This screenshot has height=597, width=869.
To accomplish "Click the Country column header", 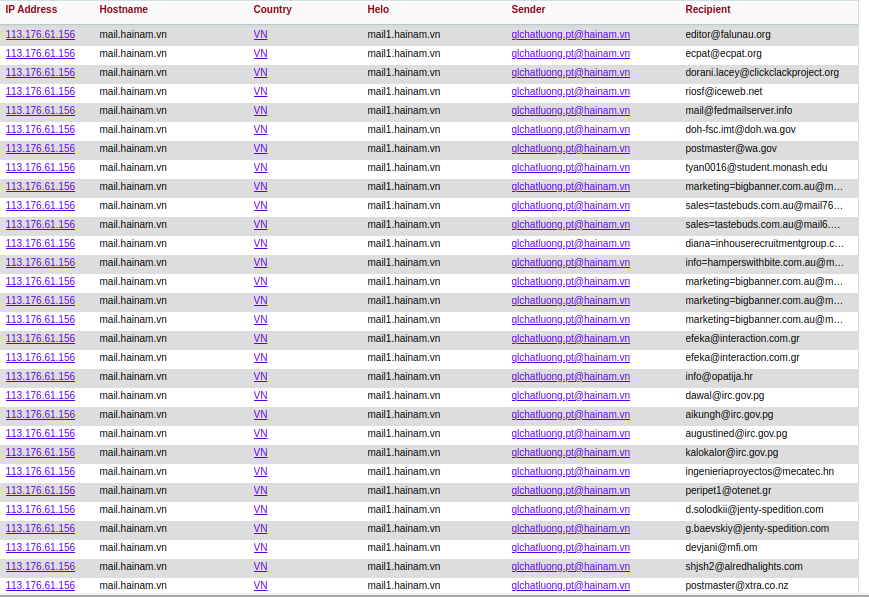I will click(x=272, y=9).
